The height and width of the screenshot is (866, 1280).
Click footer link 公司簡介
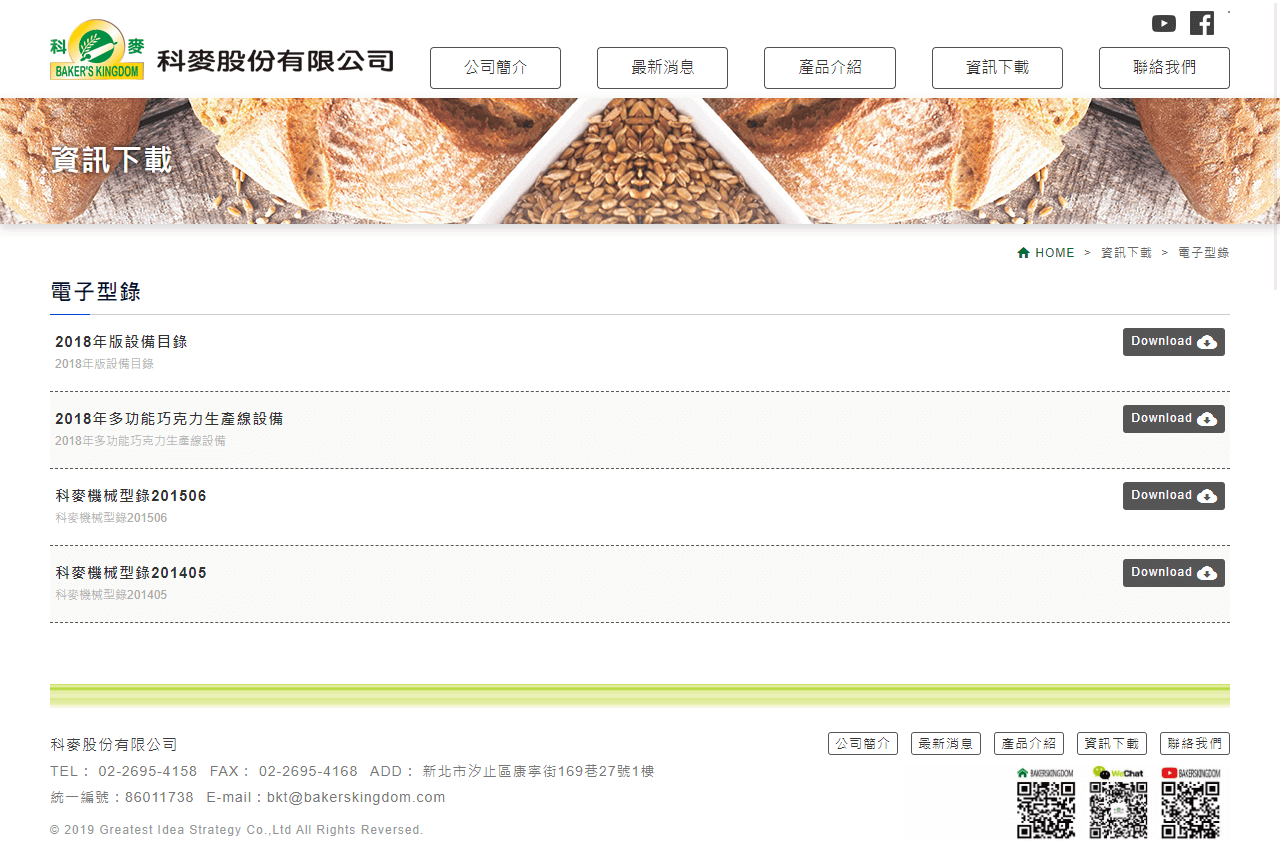[863, 744]
